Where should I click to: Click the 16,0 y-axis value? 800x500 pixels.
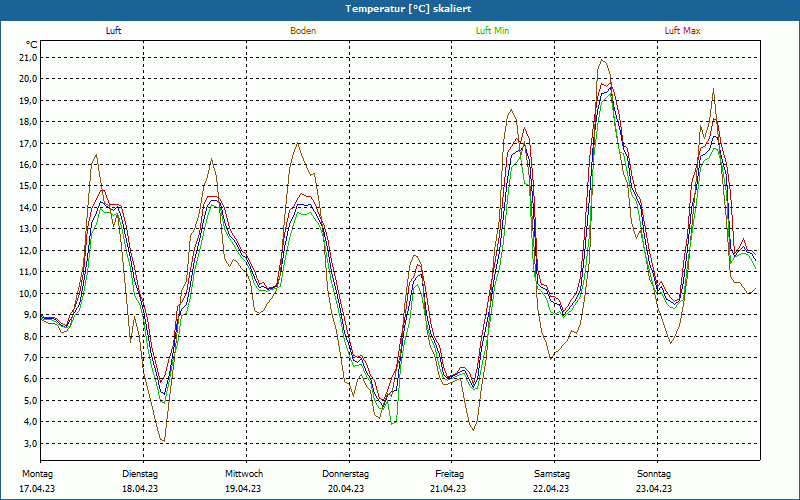coord(28,165)
